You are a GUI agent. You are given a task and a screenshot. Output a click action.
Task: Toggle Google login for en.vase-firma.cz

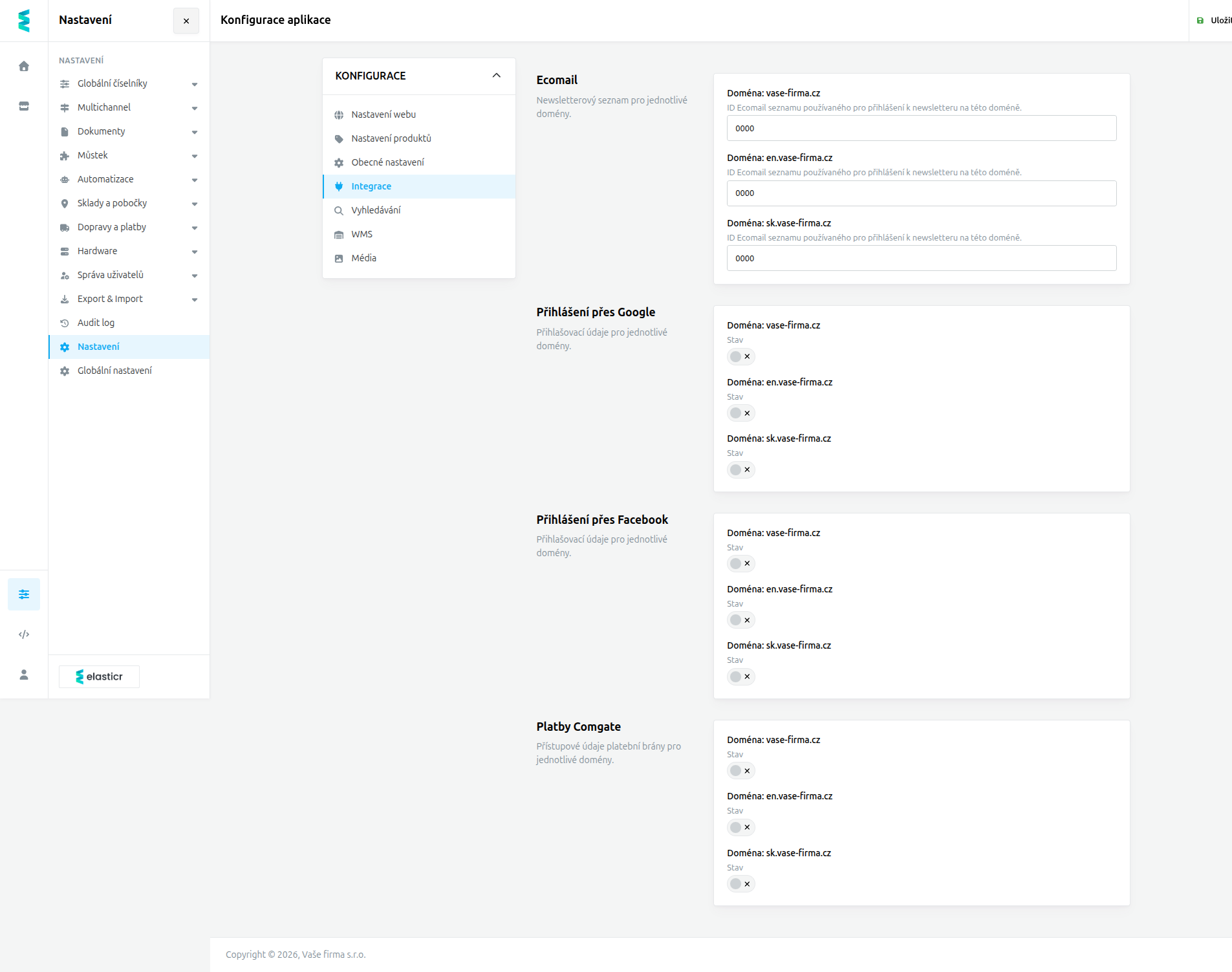[741, 413]
